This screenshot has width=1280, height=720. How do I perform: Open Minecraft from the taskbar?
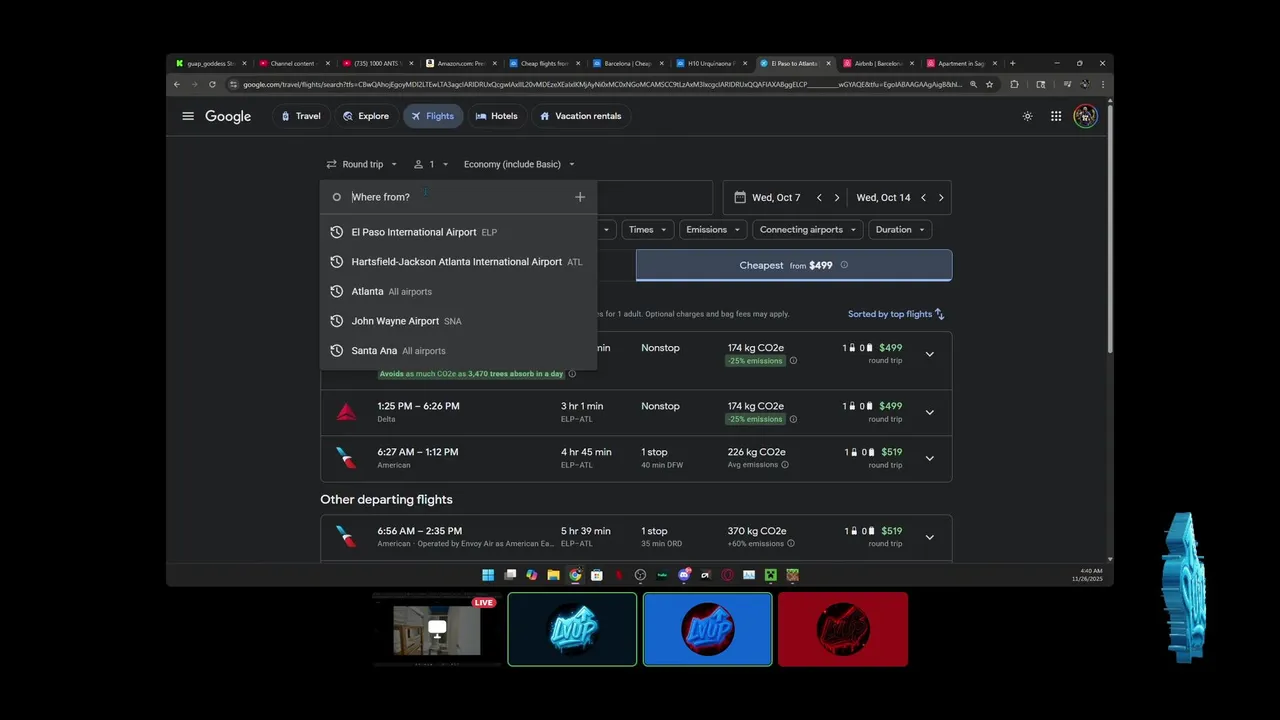771,575
